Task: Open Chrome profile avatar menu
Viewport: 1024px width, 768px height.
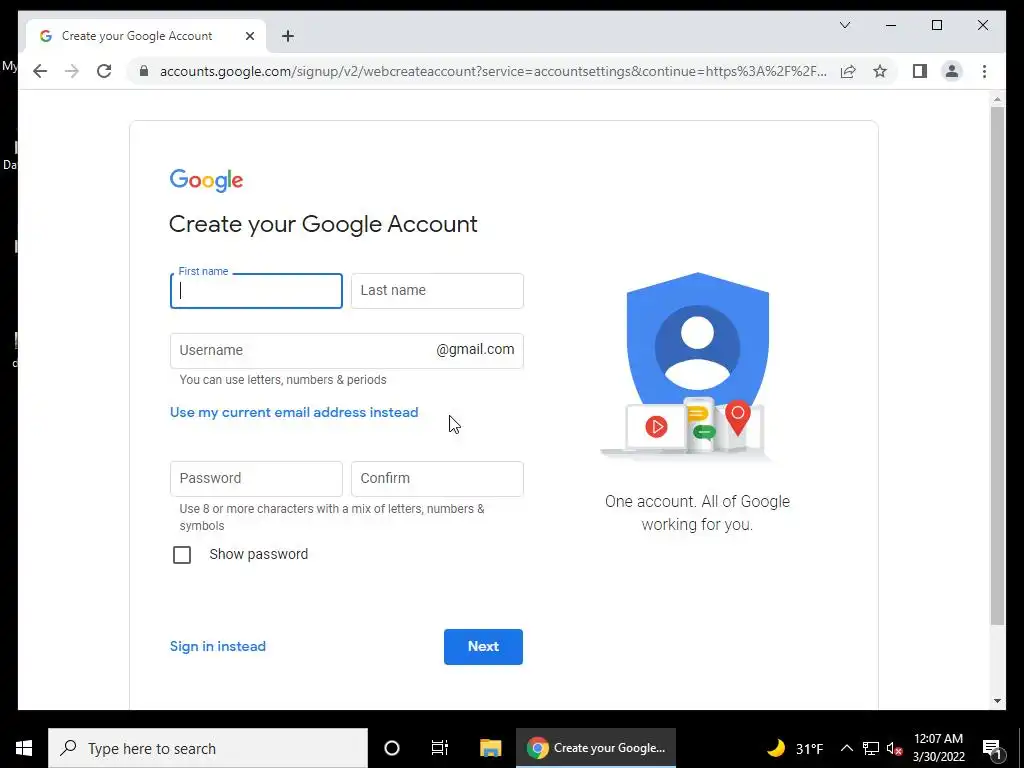Action: (x=952, y=71)
